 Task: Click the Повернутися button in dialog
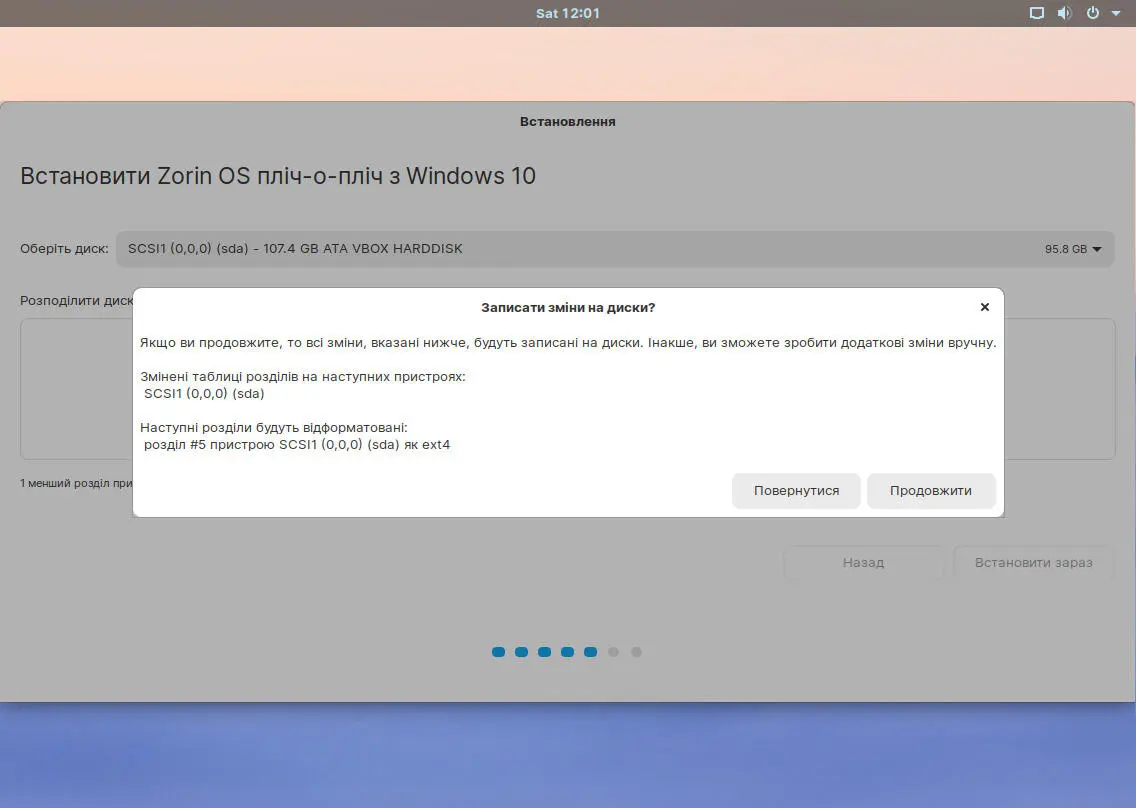[x=796, y=491]
